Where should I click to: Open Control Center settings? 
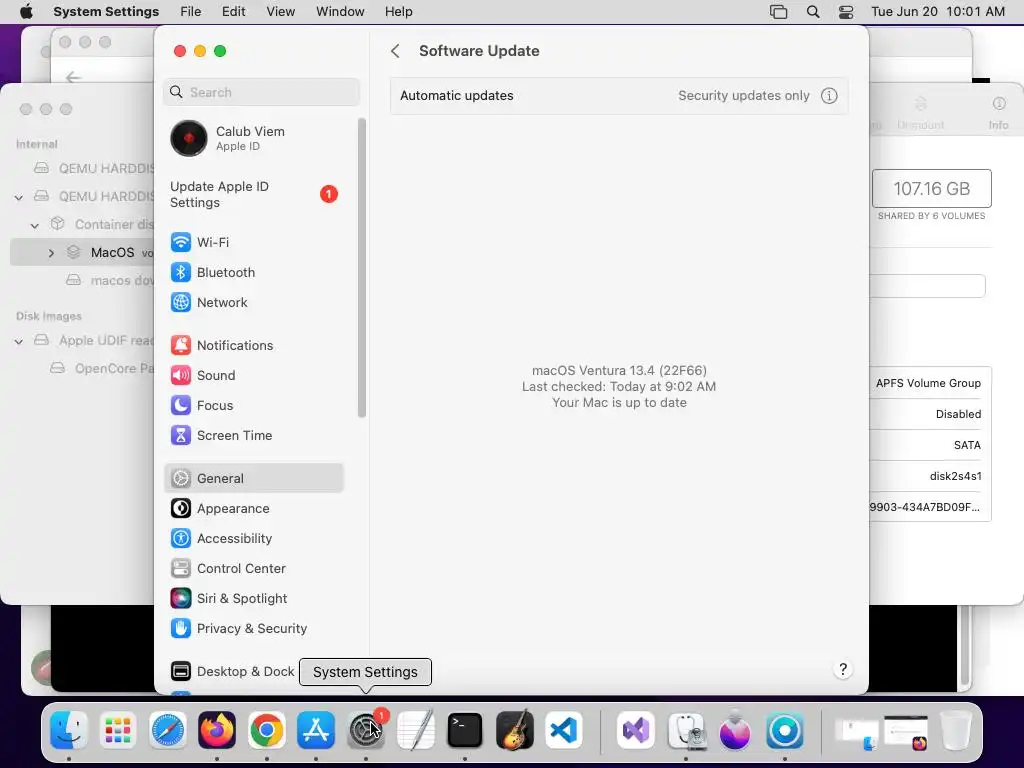click(255, 569)
